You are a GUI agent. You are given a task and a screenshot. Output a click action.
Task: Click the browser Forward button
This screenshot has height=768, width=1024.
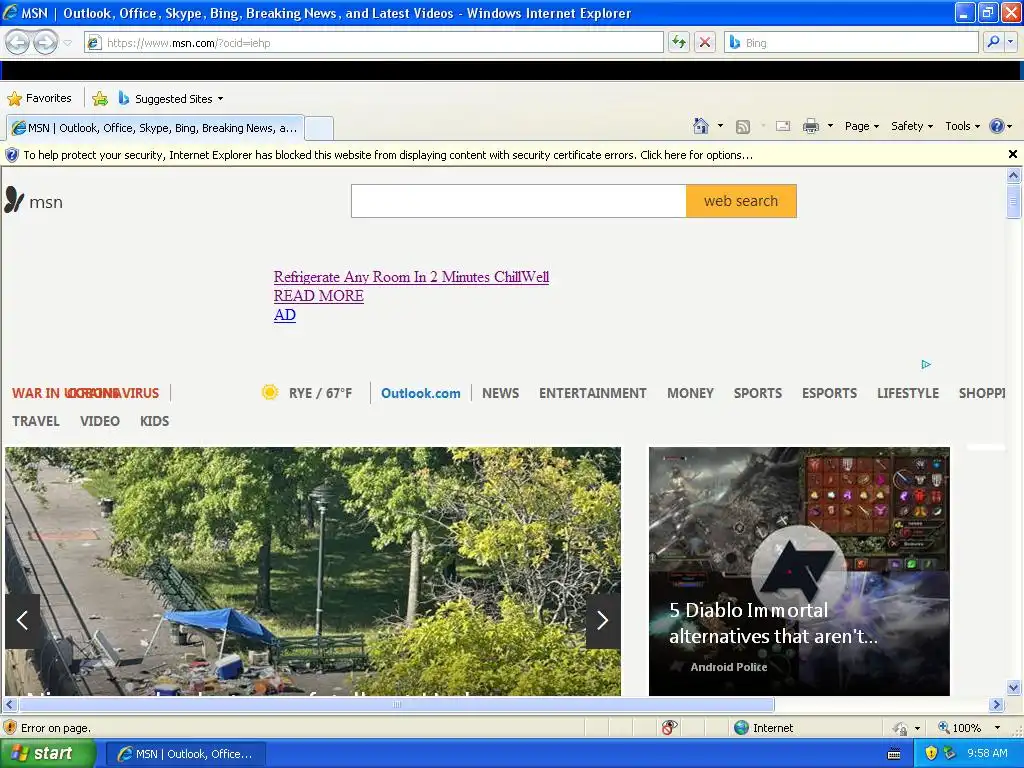coord(45,43)
